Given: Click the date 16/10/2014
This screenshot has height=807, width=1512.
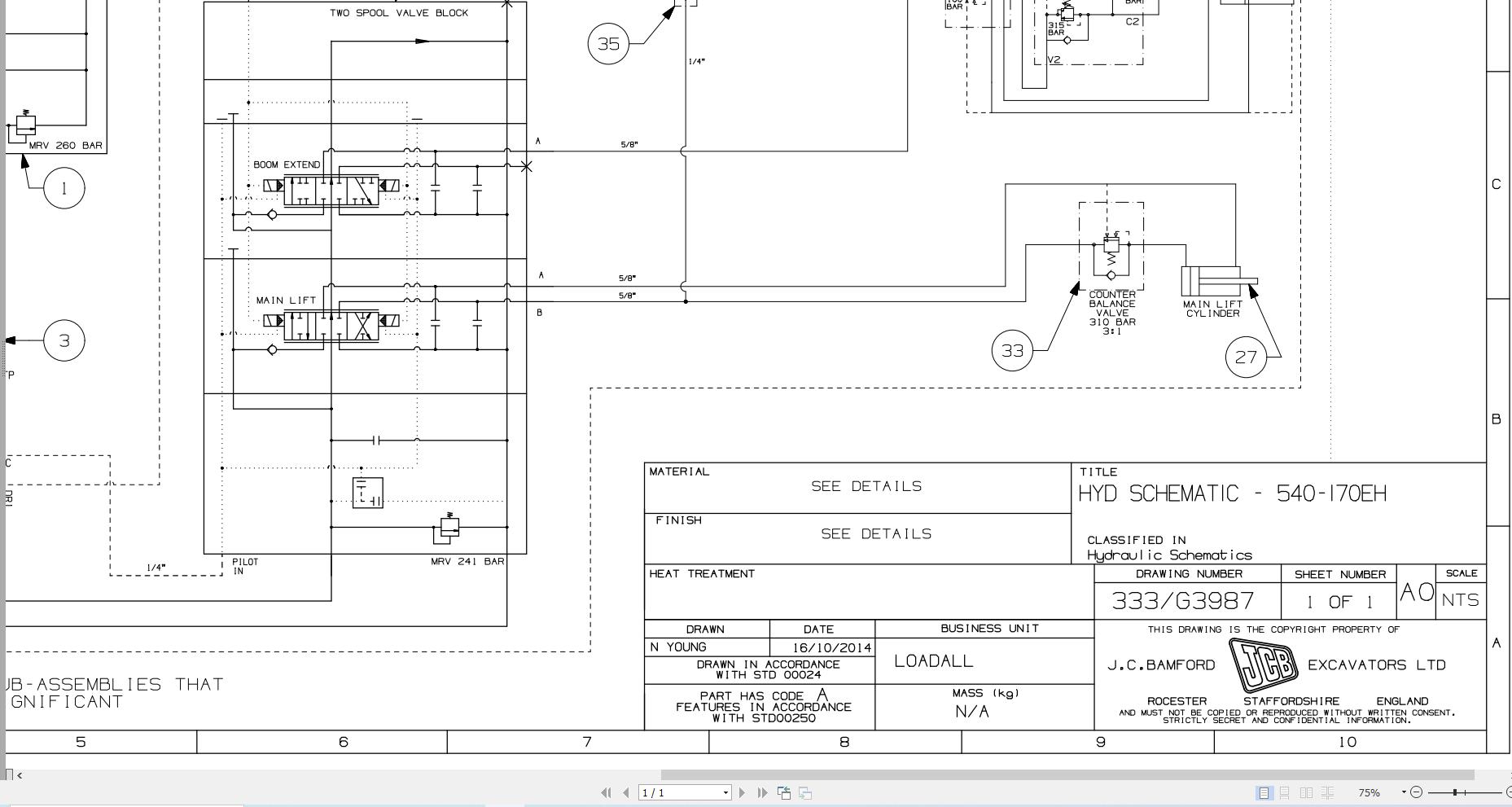Looking at the screenshot, I should pyautogui.click(x=831, y=648).
